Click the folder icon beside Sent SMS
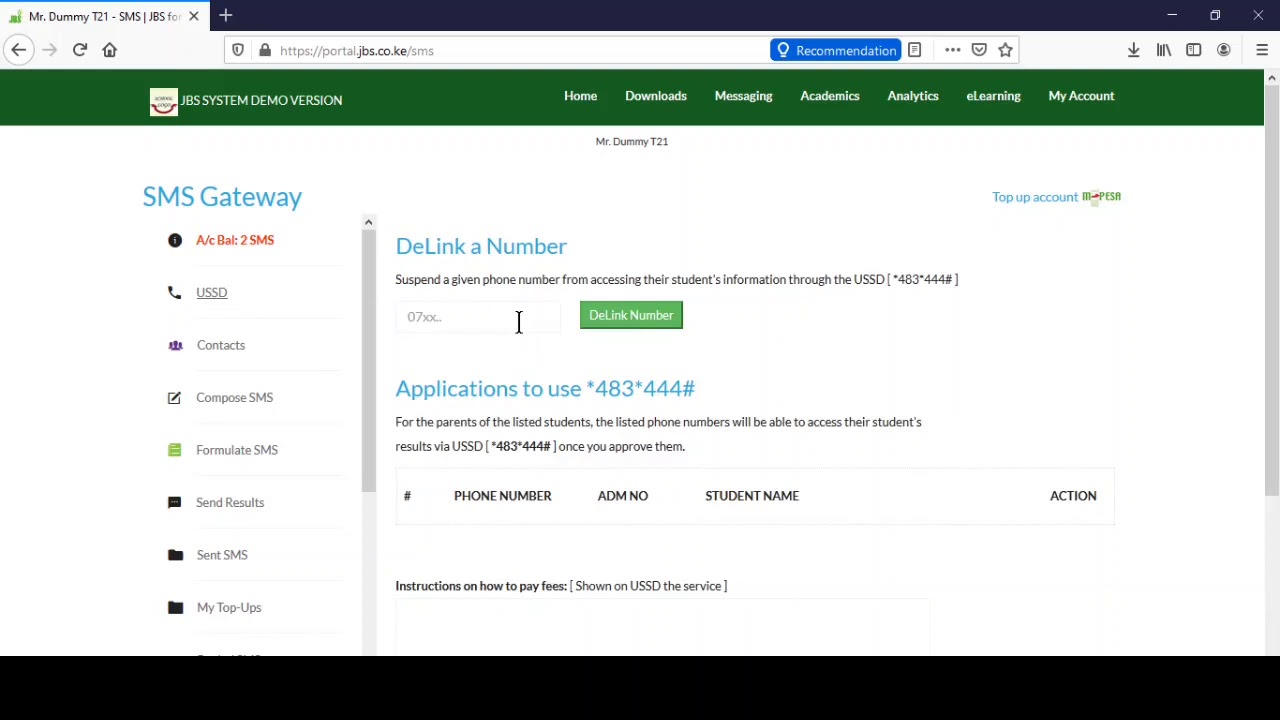1280x720 pixels. [175, 555]
